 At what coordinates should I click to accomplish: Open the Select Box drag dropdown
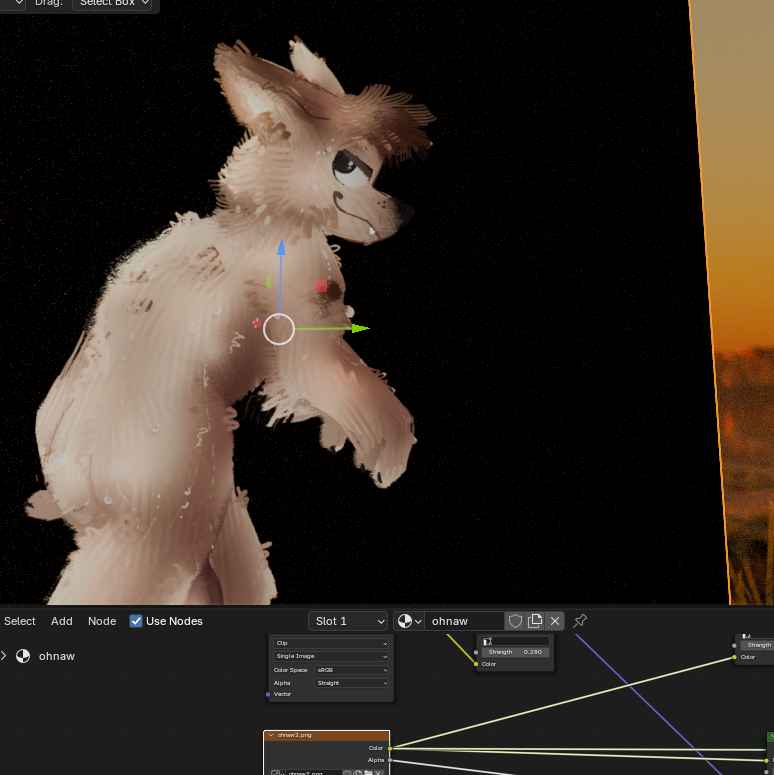click(x=112, y=3)
